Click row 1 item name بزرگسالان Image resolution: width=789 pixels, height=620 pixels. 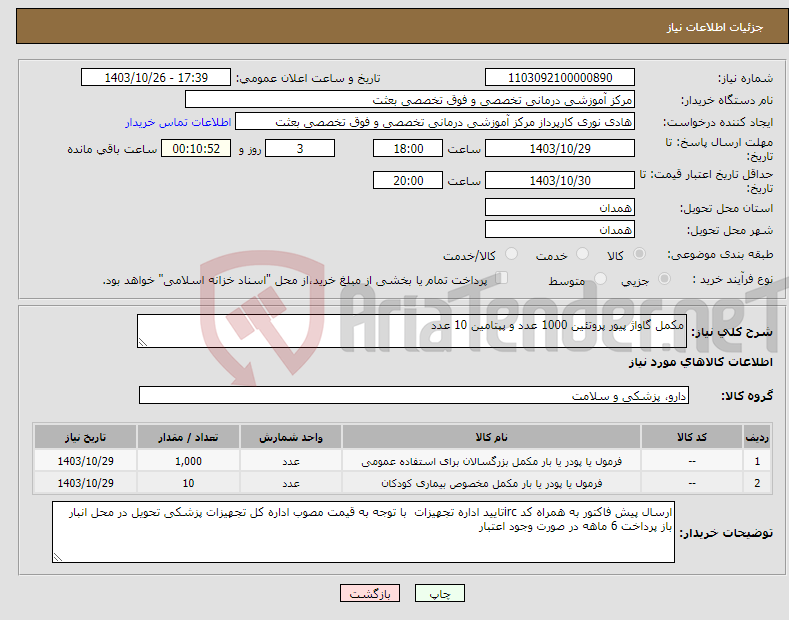[x=491, y=461]
